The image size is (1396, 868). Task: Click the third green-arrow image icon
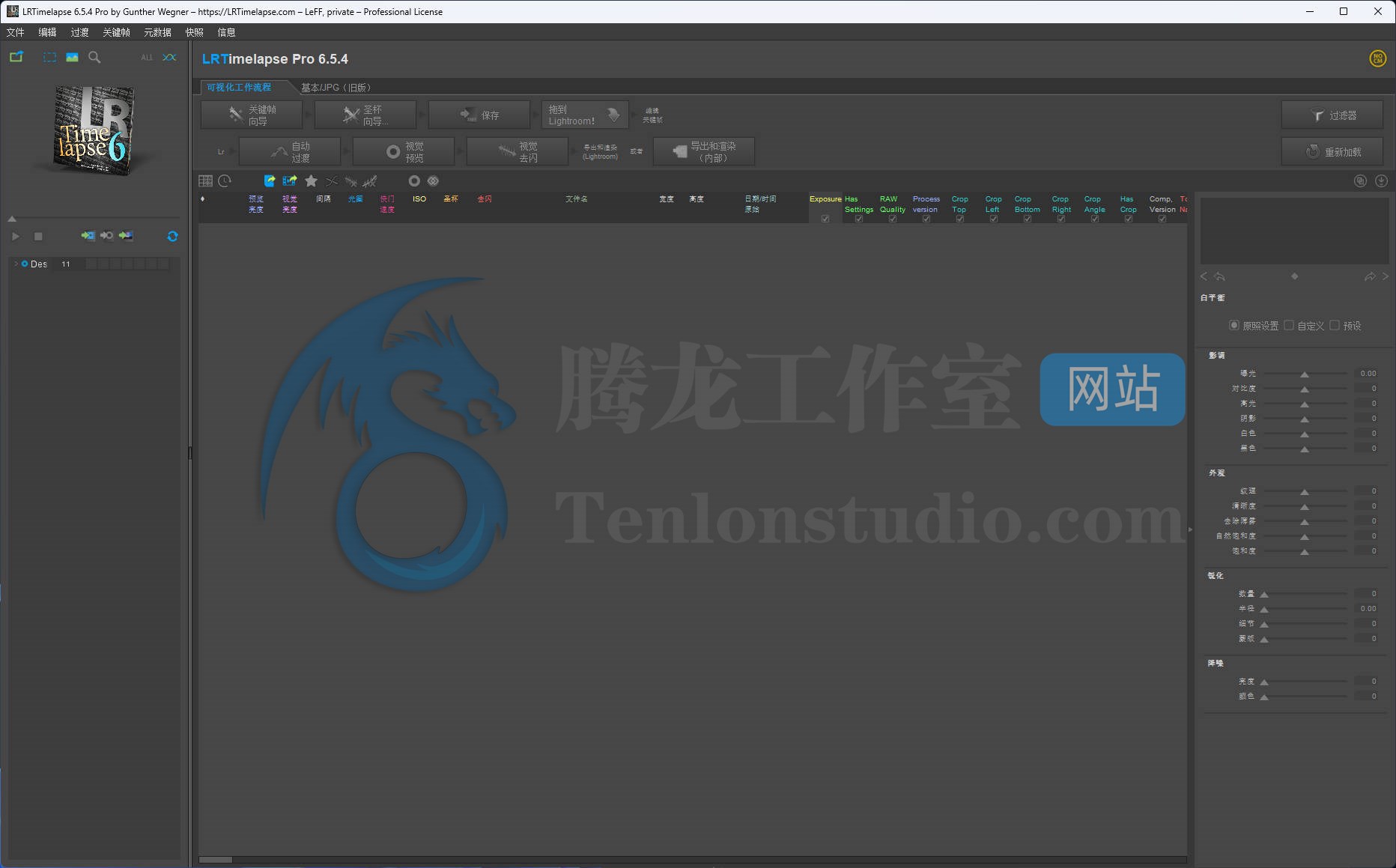[x=126, y=236]
